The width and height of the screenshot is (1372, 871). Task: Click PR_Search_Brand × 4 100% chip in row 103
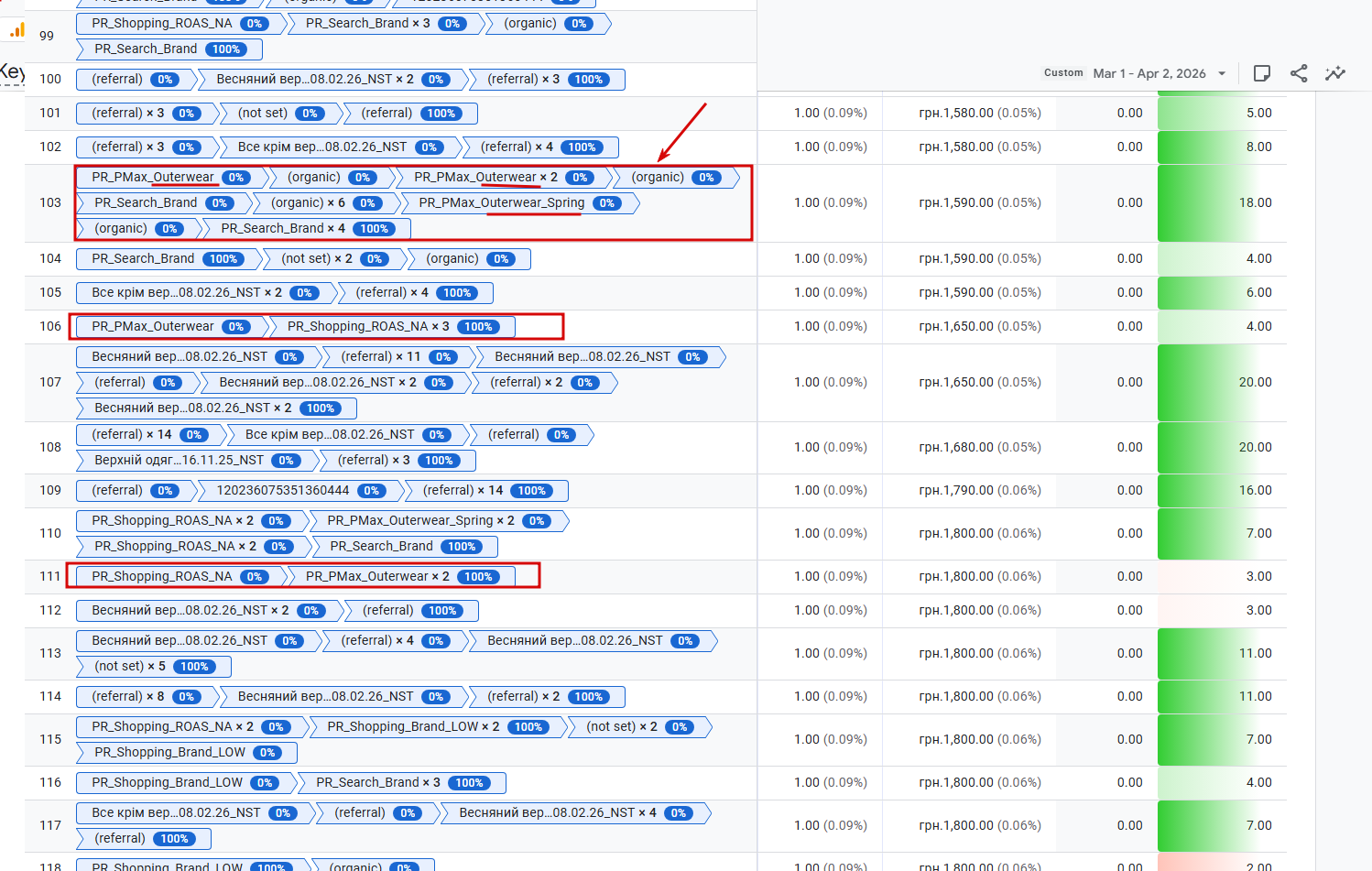coord(307,229)
